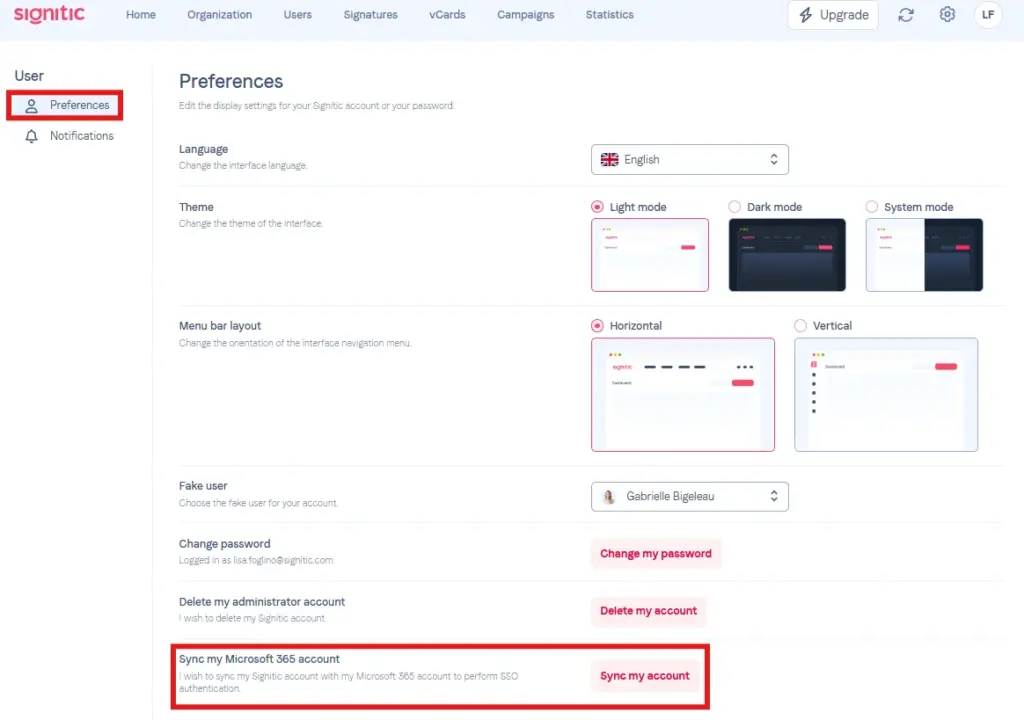The height and width of the screenshot is (720, 1024).
Task: Go to the Home menu
Action: click(x=140, y=14)
